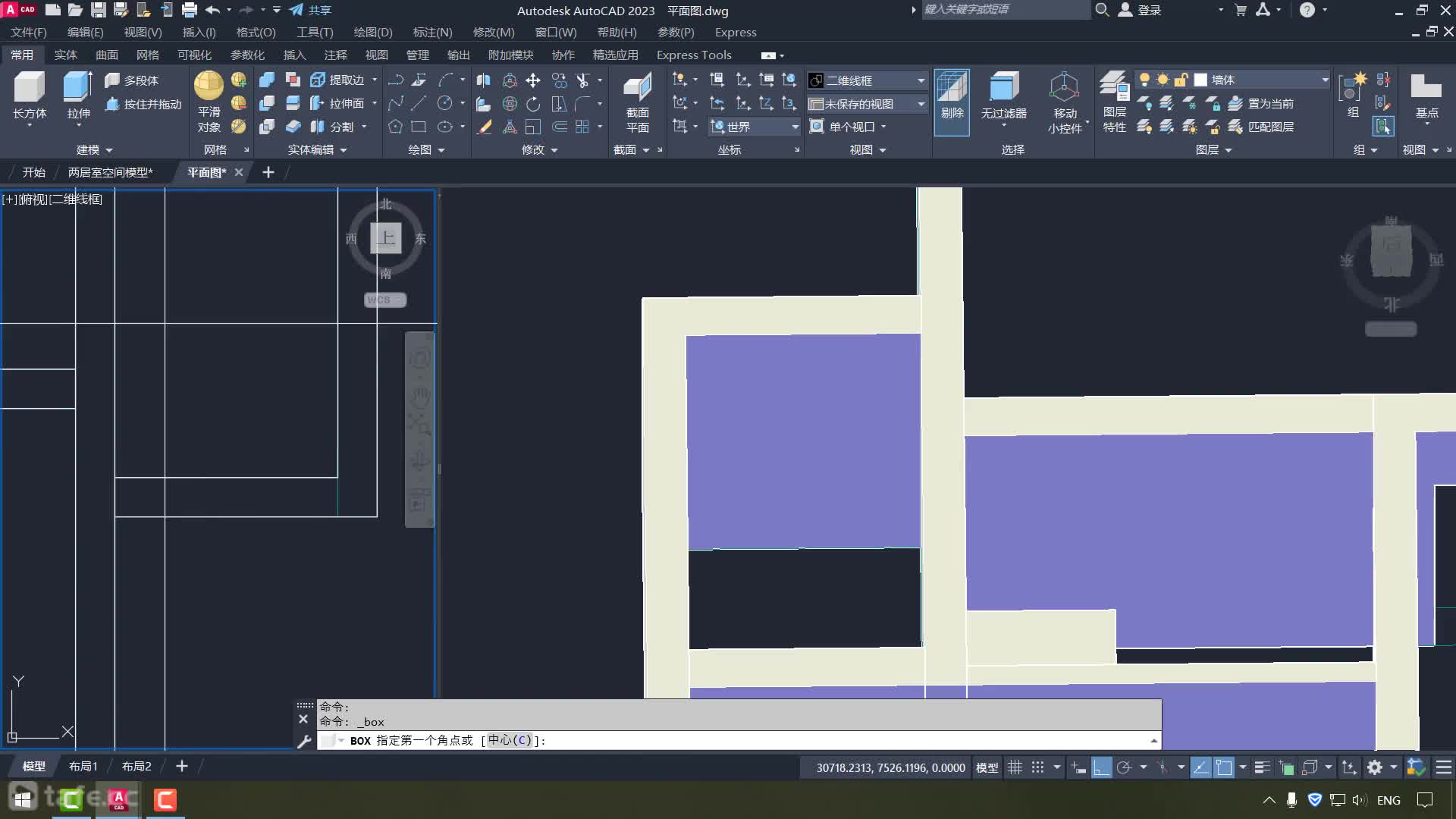Activate Presspull (按住并拖动) tool
The image size is (1456, 819).
point(143,104)
